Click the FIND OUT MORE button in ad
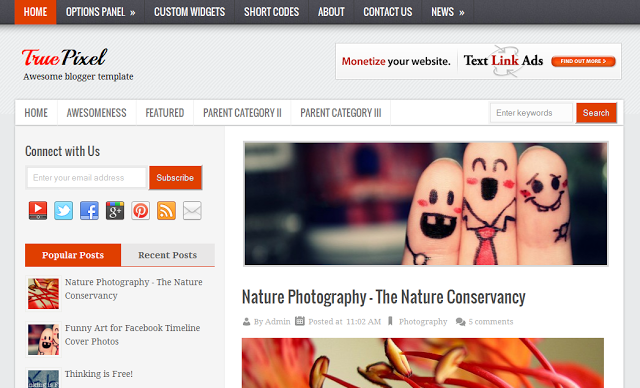This screenshot has height=388, width=640. [583, 61]
